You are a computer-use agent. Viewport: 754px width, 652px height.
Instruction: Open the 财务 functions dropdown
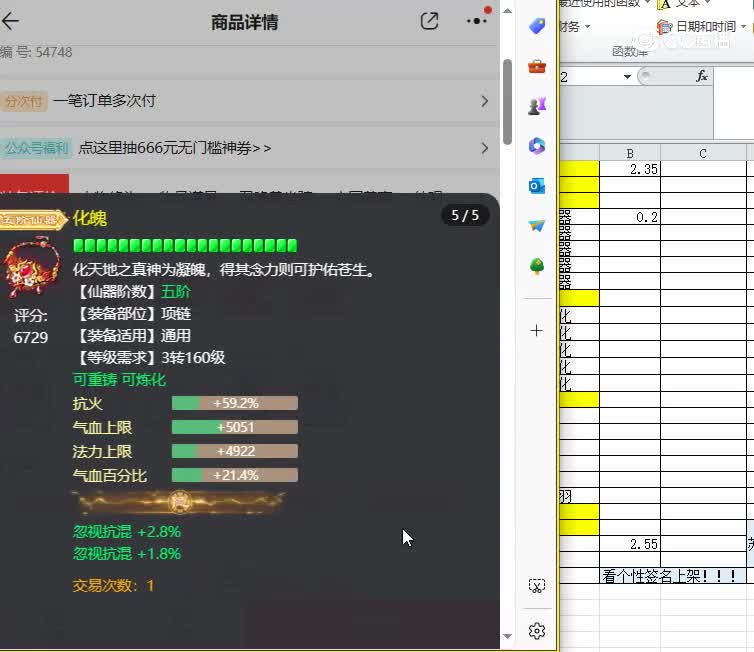tap(576, 27)
